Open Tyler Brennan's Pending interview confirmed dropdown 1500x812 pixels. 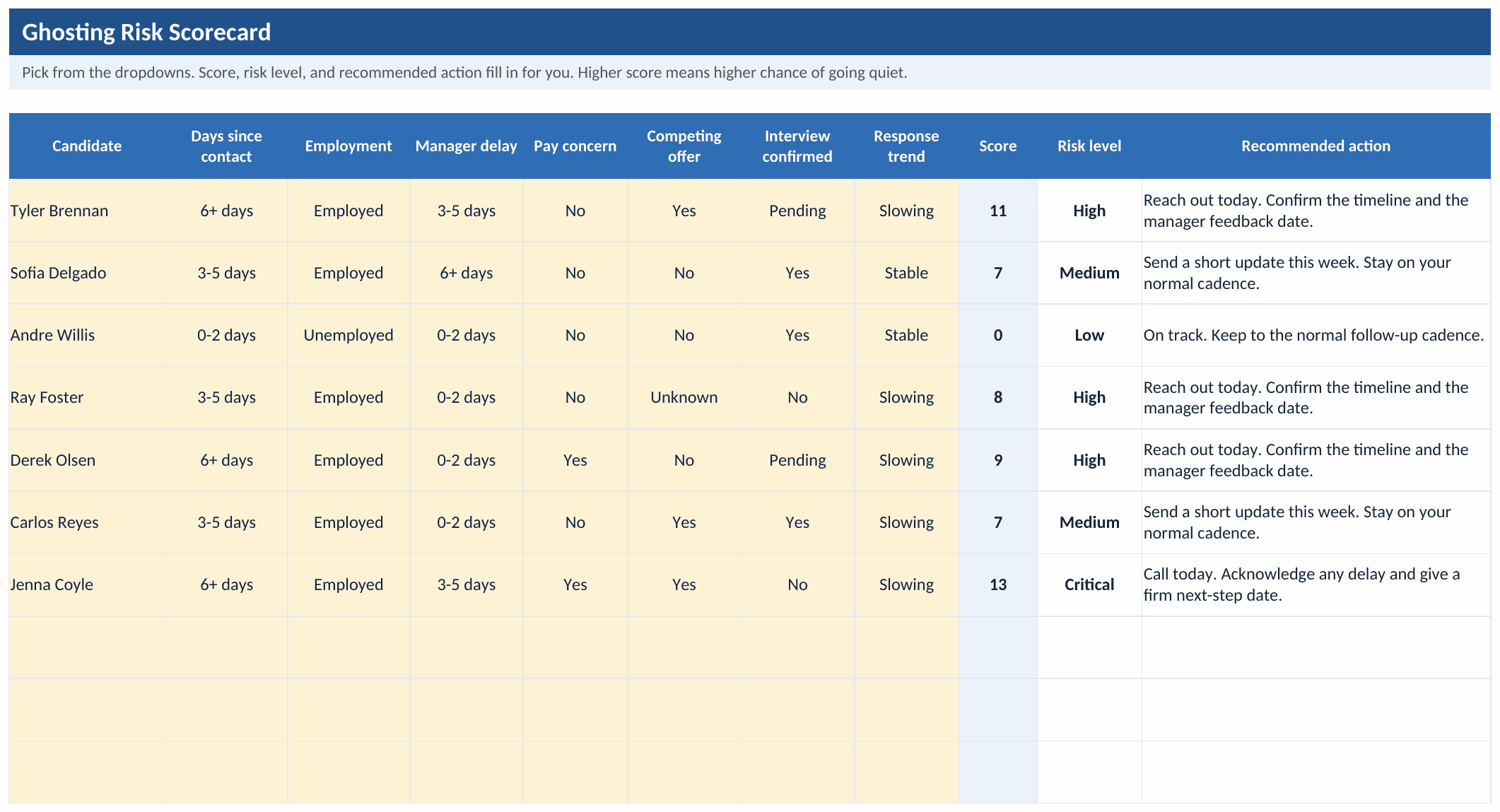[x=797, y=211]
